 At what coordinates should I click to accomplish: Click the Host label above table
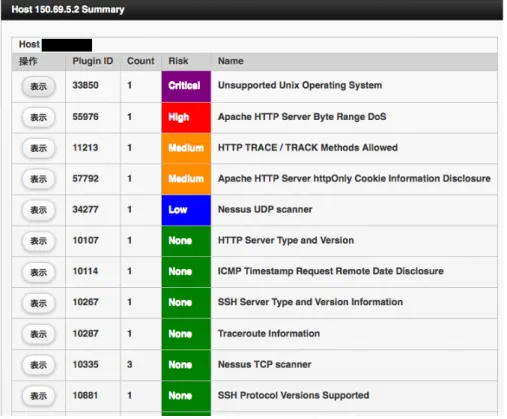(29, 44)
